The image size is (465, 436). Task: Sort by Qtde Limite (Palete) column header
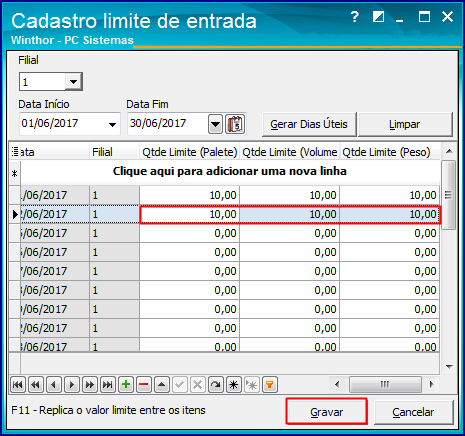[189, 152]
